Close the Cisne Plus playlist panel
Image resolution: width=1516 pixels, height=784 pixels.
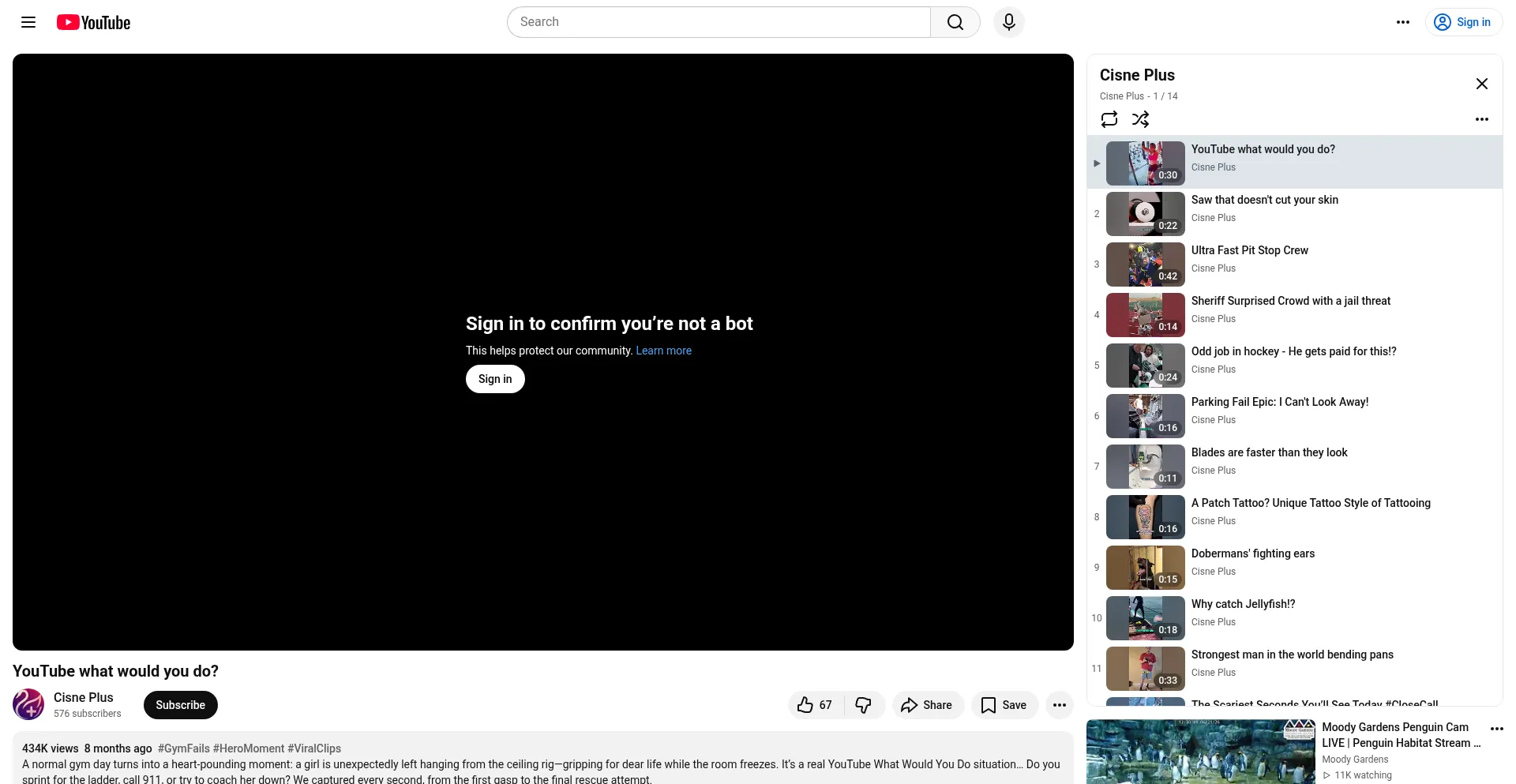click(x=1482, y=84)
